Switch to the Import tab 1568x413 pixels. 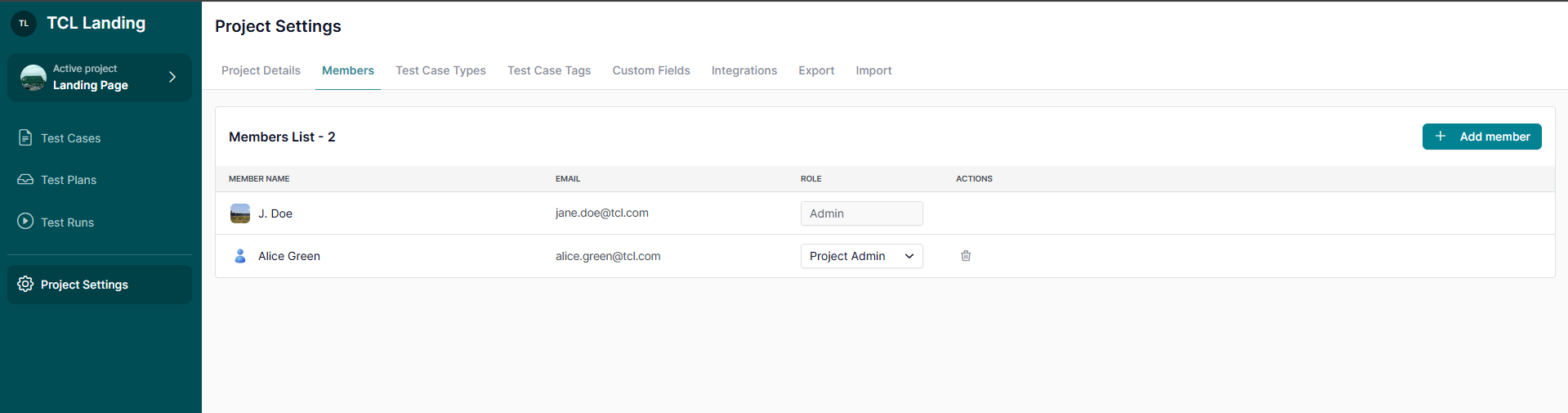point(873,70)
